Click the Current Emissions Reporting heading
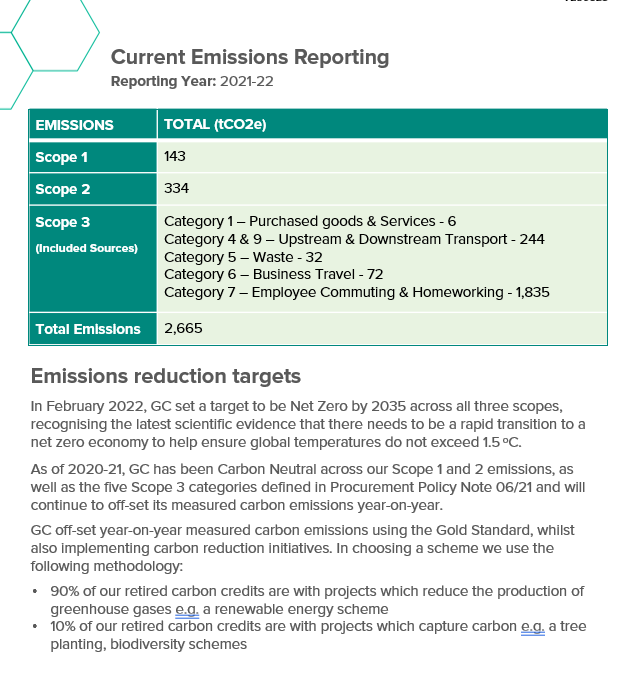633x694 pixels. (x=250, y=57)
